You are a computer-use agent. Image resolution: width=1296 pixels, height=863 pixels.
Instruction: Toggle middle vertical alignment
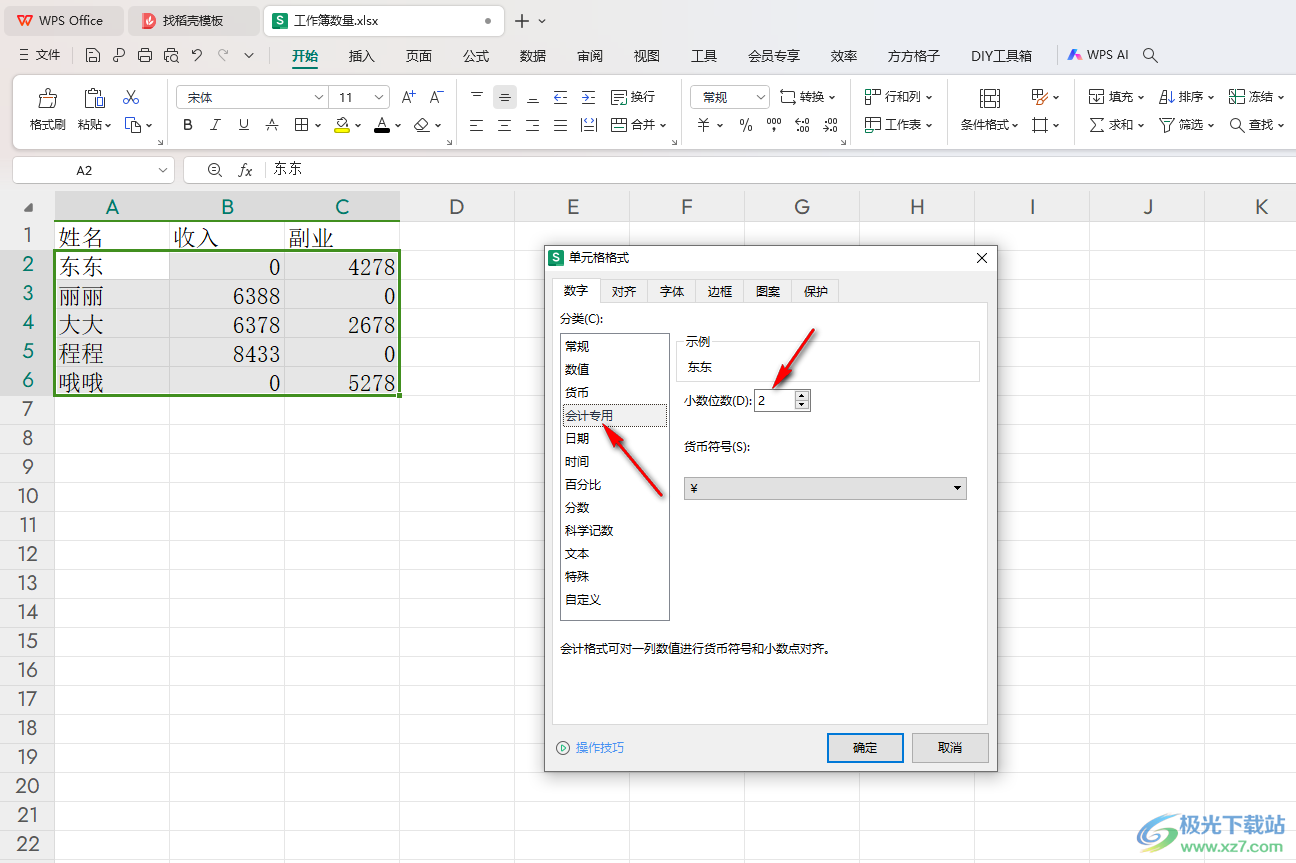505,97
